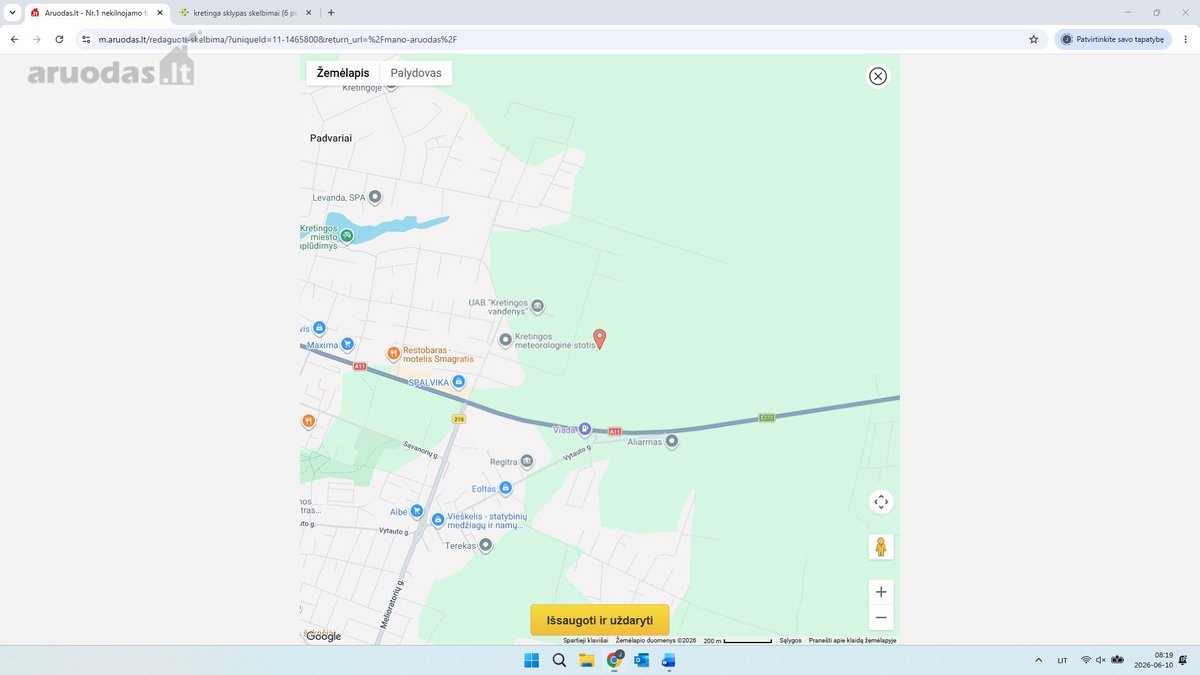Click the 200 m map scale
This screenshot has width=1200, height=675.
[738, 640]
